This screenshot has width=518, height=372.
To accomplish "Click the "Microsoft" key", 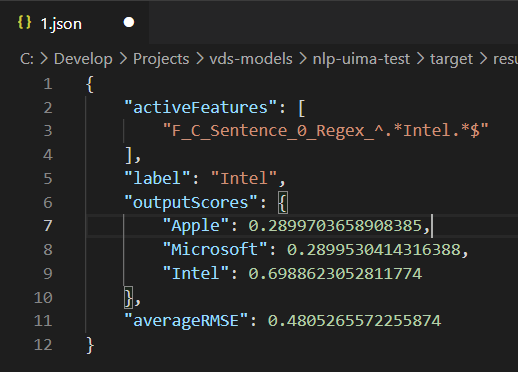I will [x=215, y=249].
